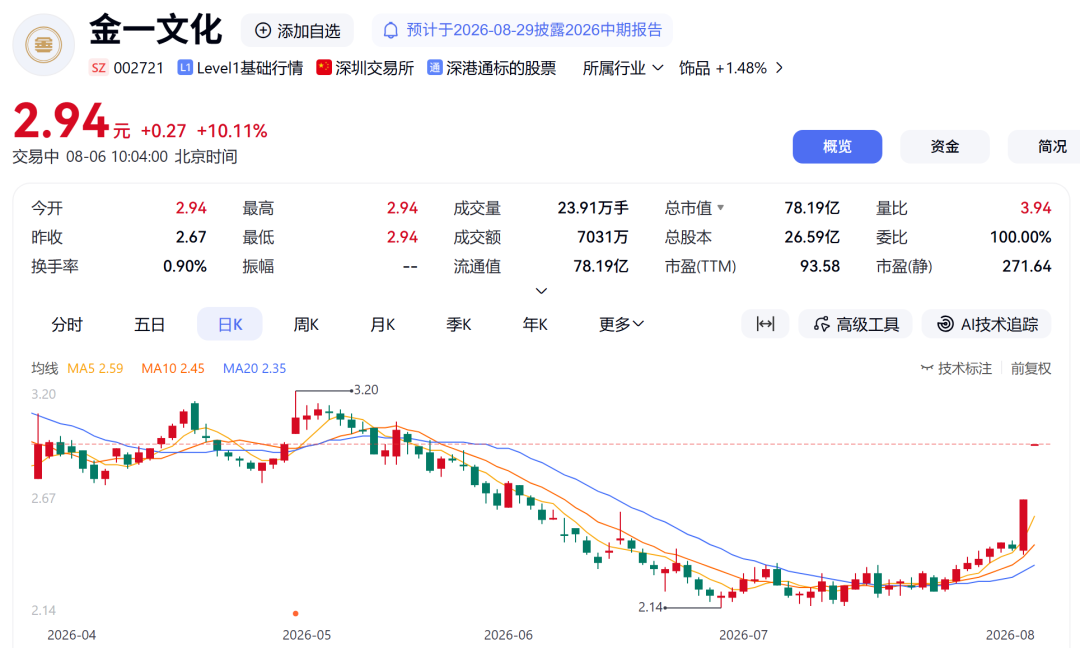Open AI技术追踪 tracking
1080x648 pixels.
[x=986, y=324]
